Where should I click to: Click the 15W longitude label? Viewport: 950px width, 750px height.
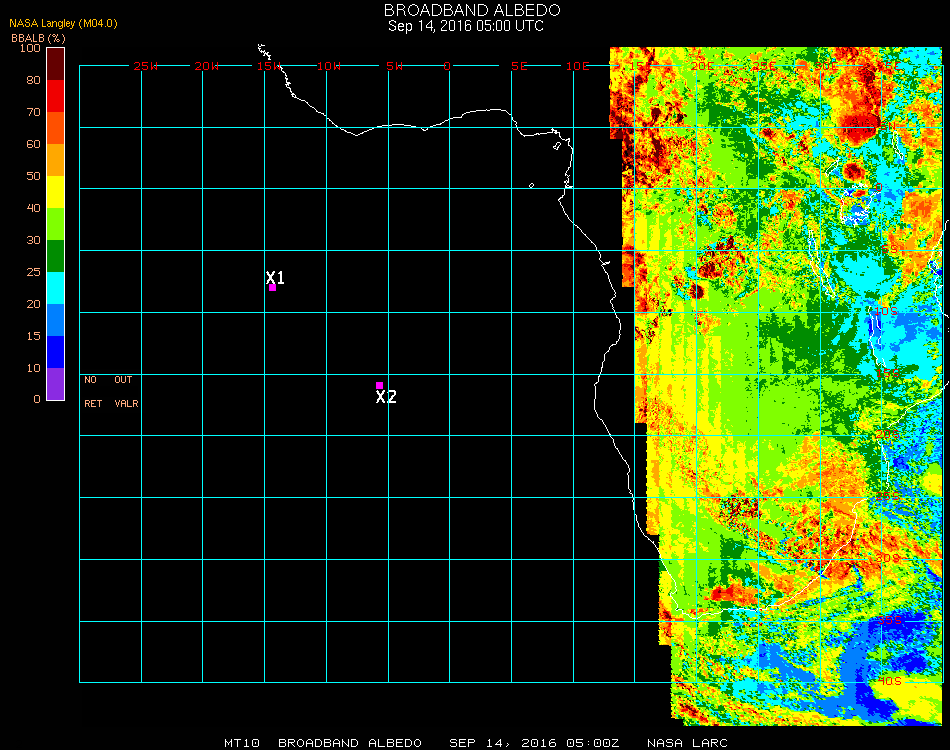(269, 66)
